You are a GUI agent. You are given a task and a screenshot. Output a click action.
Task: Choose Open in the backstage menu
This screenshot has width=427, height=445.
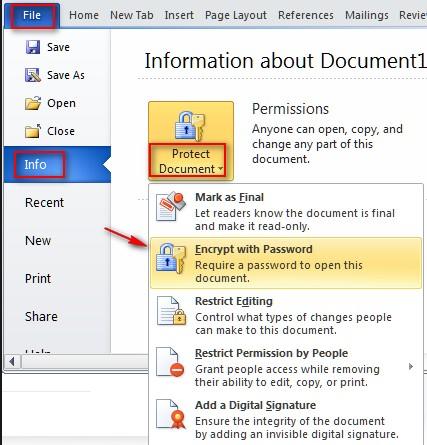[x=57, y=103]
